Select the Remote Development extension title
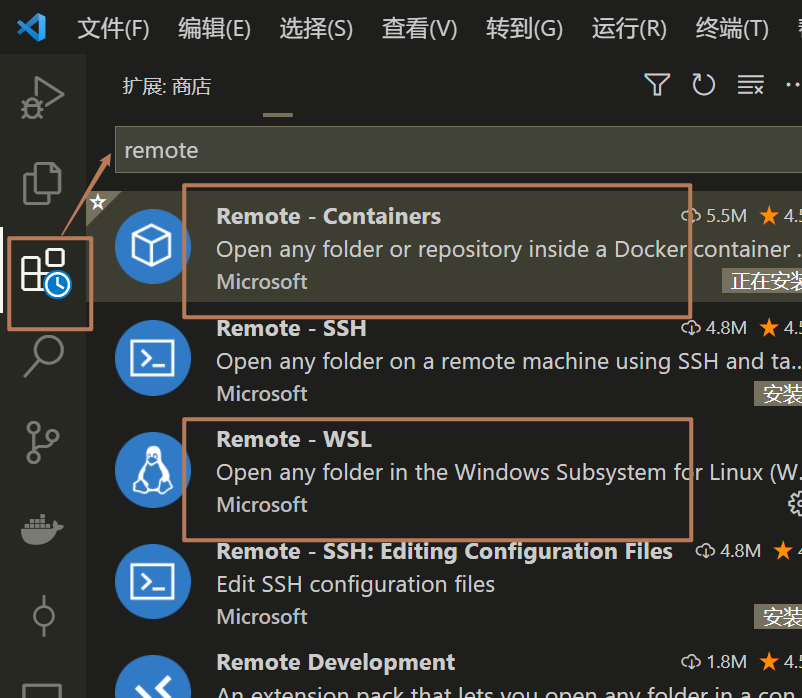 [x=336, y=663]
